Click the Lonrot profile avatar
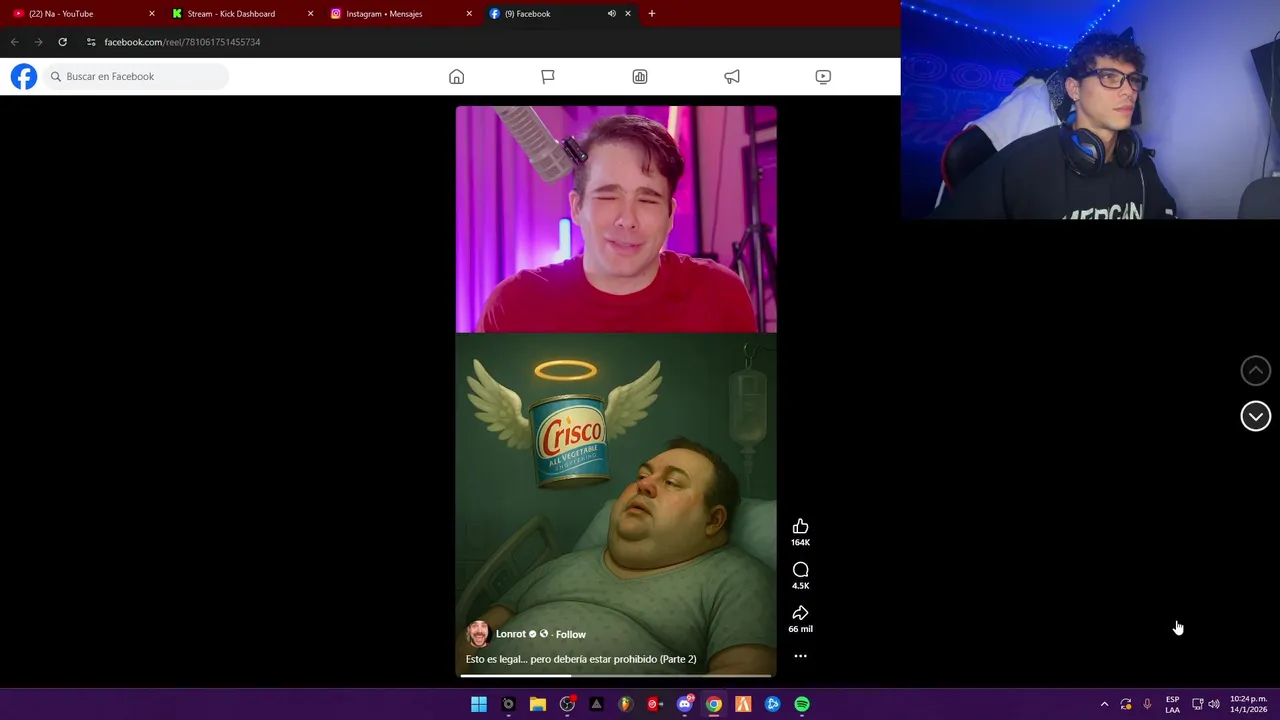This screenshot has height=720, width=1280. pyautogui.click(x=478, y=634)
